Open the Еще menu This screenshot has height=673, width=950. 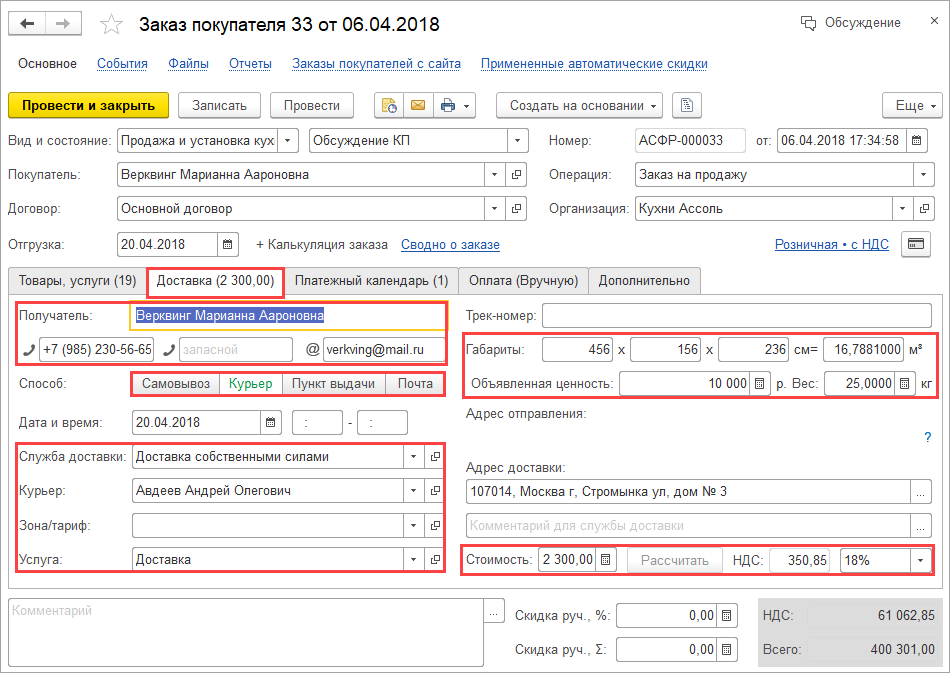pos(912,105)
